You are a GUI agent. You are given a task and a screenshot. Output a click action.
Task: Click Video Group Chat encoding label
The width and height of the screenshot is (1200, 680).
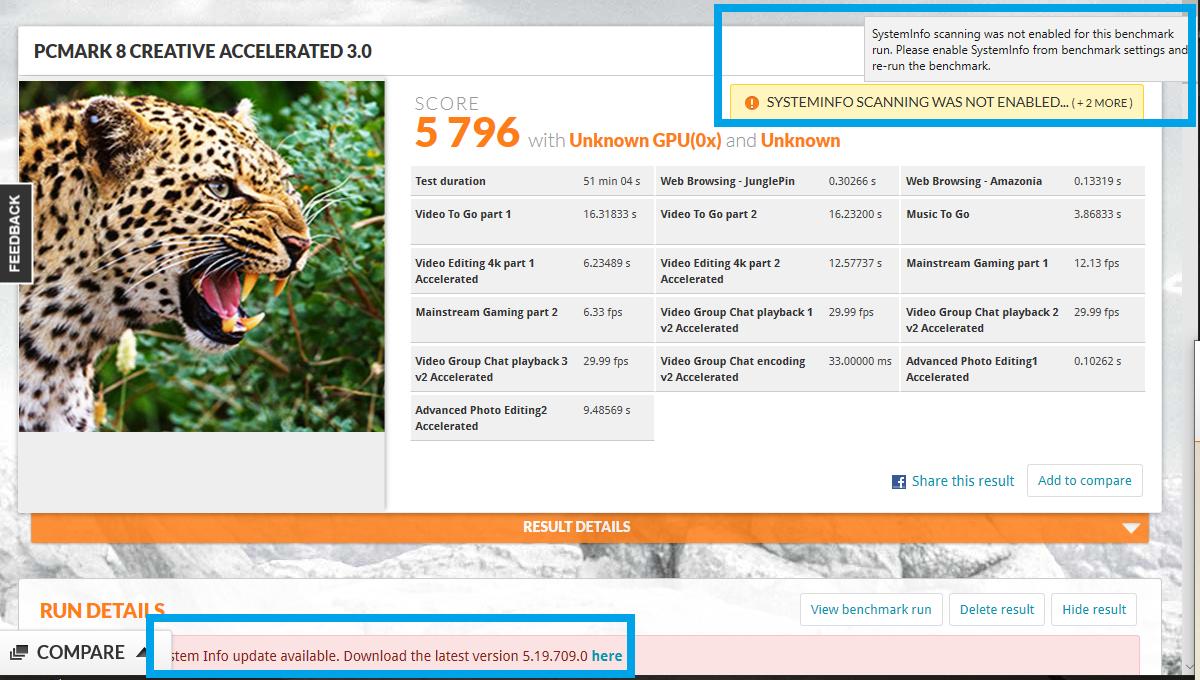[x=733, y=369]
